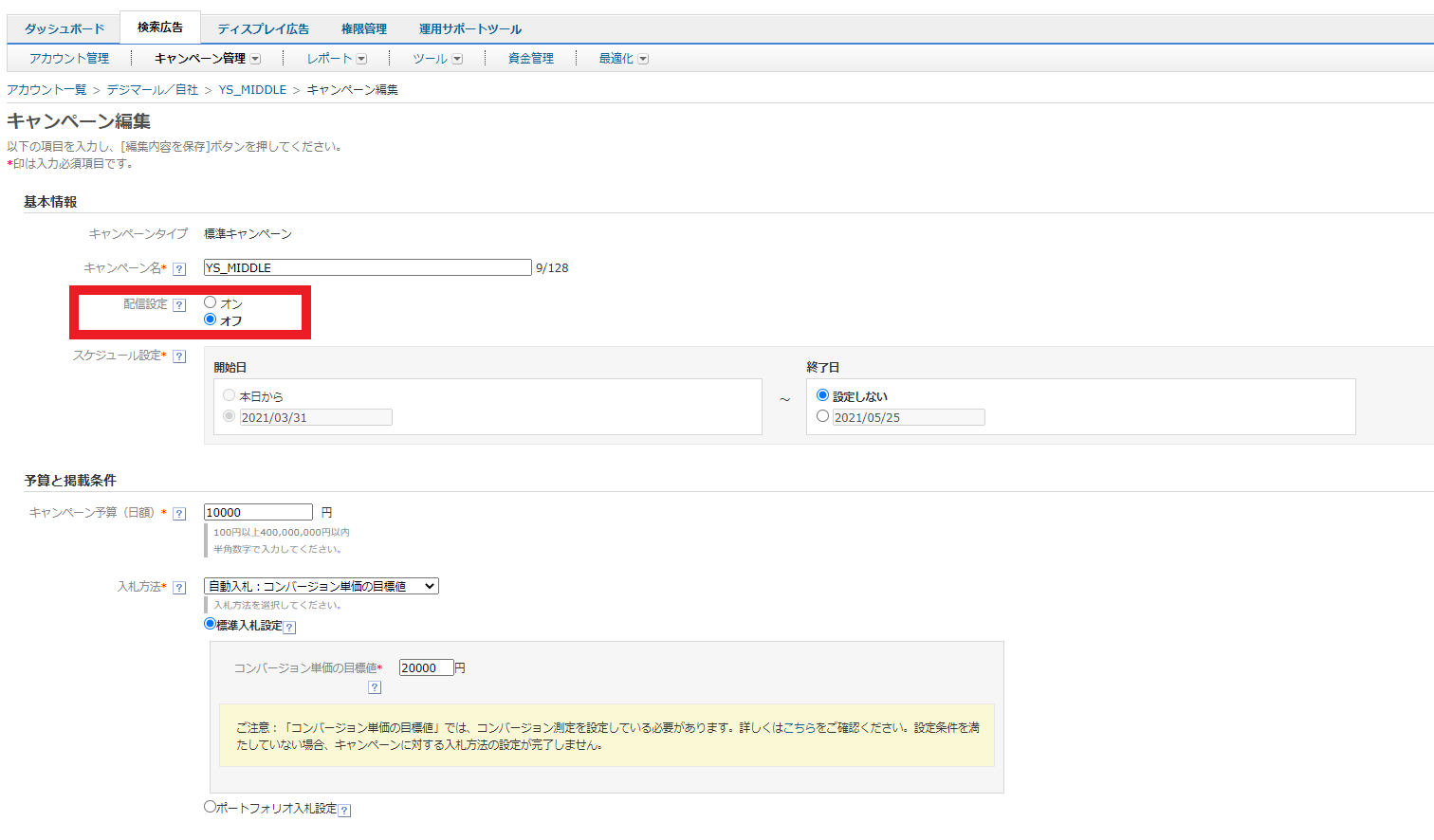Open help icon under コンバージョン単価の目標値
The height and width of the screenshot is (840, 1434).
[375, 687]
